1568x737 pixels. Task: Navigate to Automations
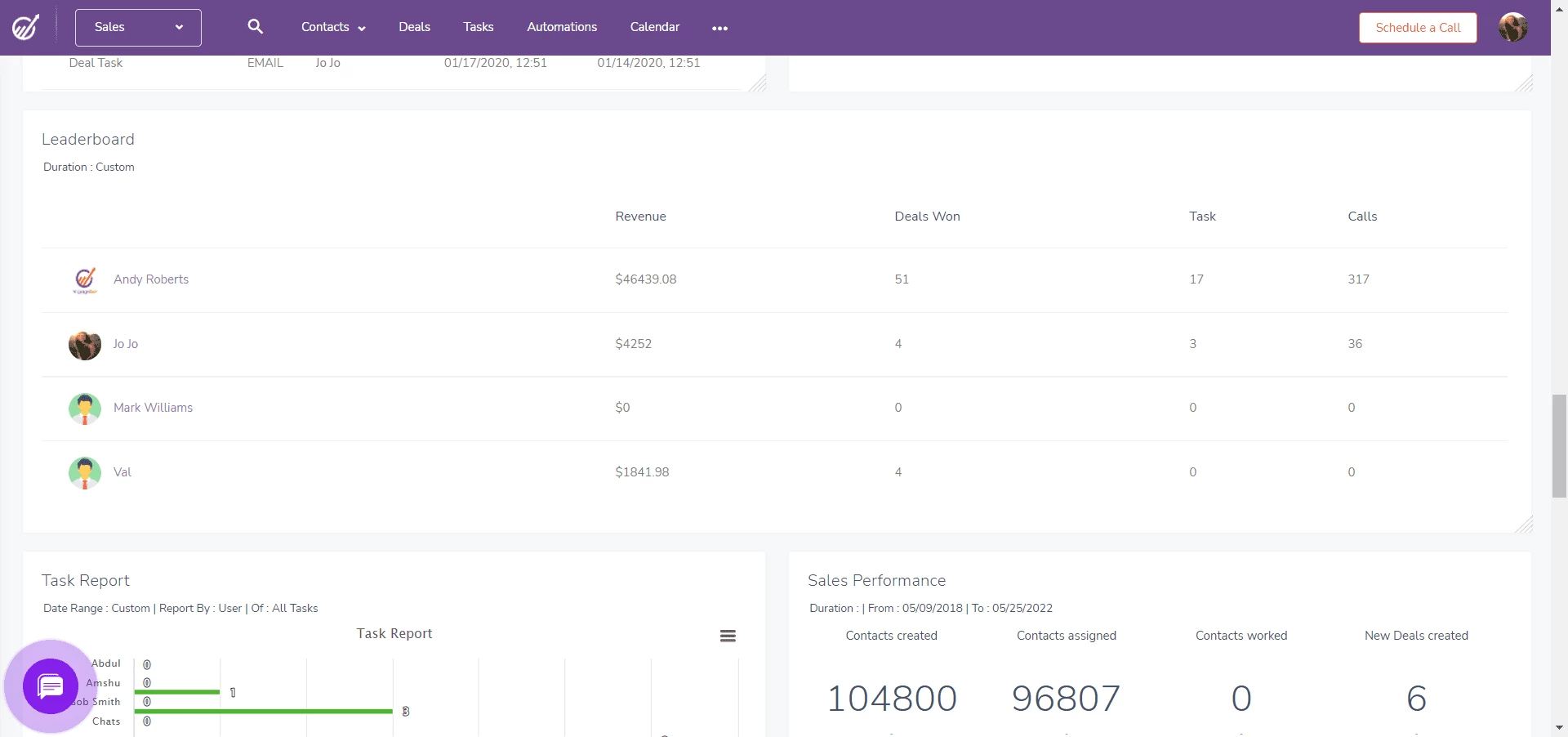point(562,27)
